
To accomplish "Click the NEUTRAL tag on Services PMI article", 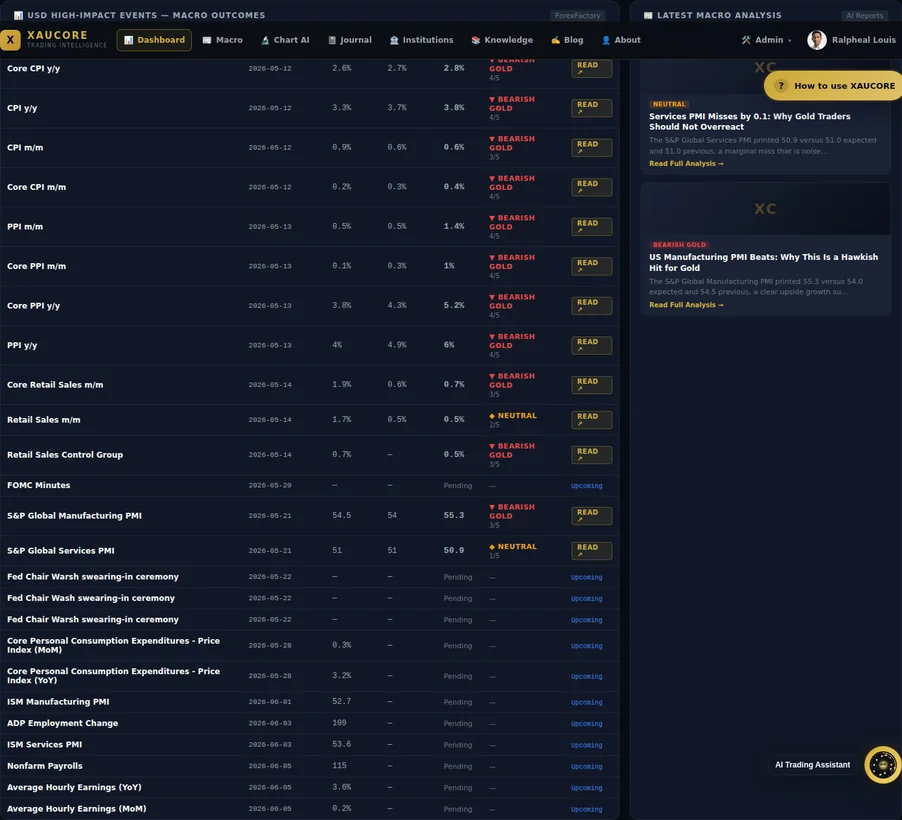I will 669,104.
